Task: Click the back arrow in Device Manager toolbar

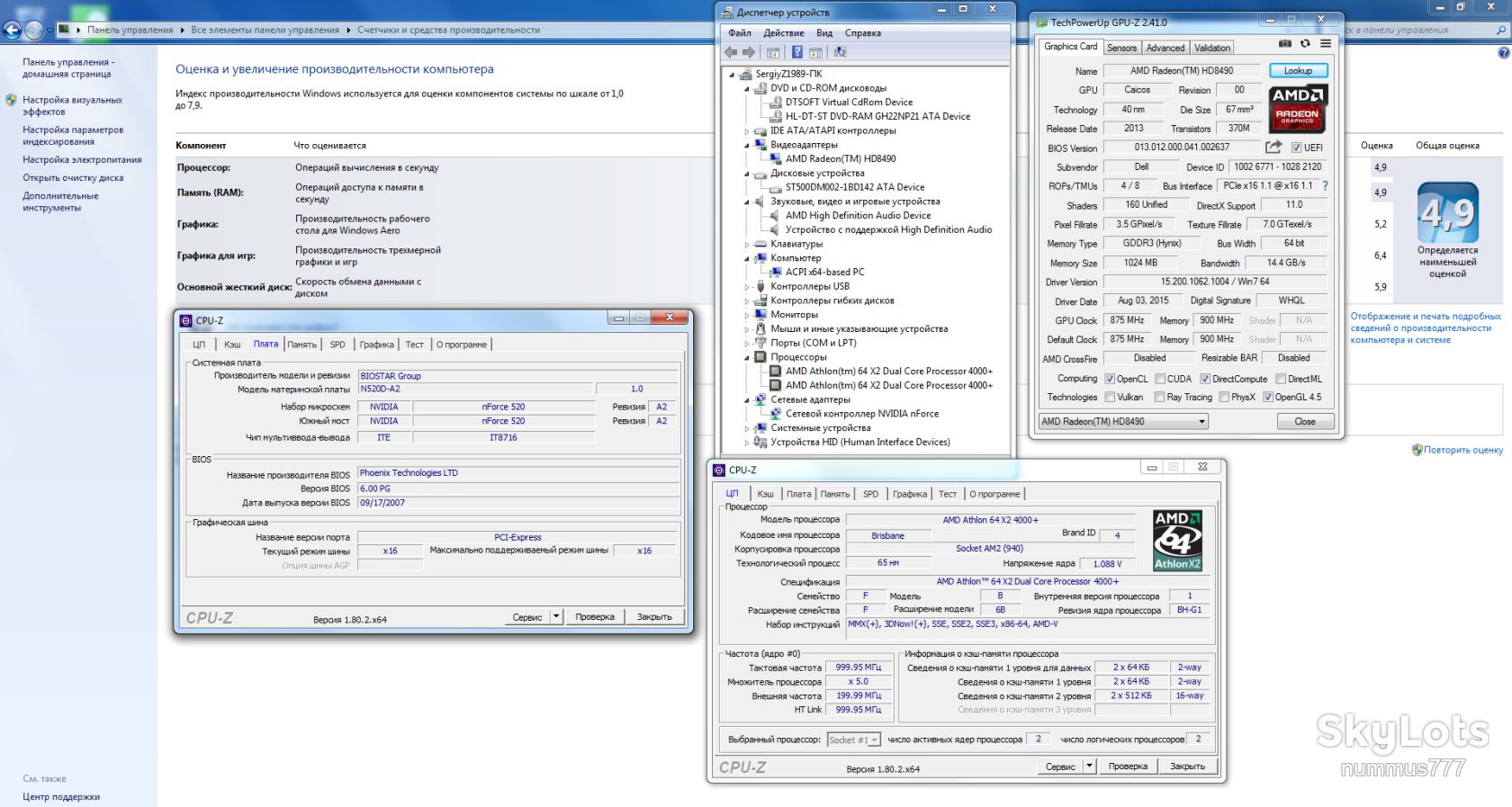Action: (x=731, y=52)
